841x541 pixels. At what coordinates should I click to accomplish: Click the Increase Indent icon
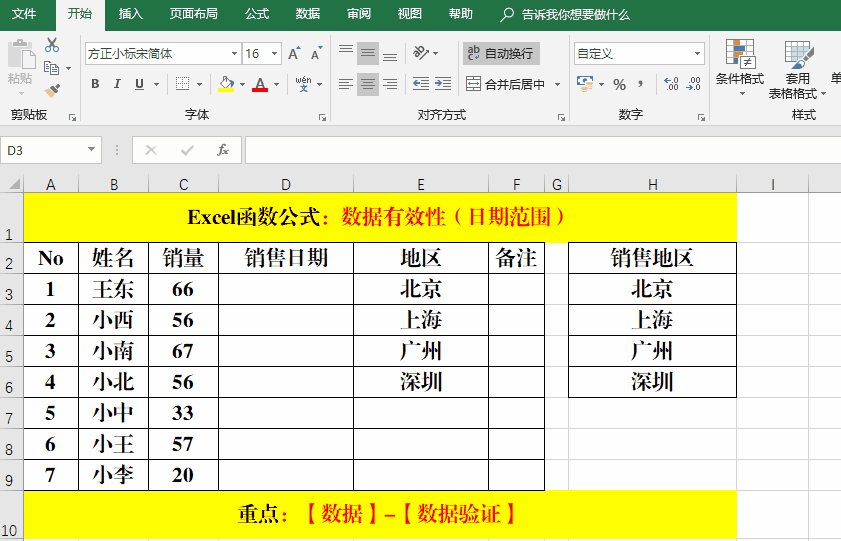pyautogui.click(x=444, y=84)
